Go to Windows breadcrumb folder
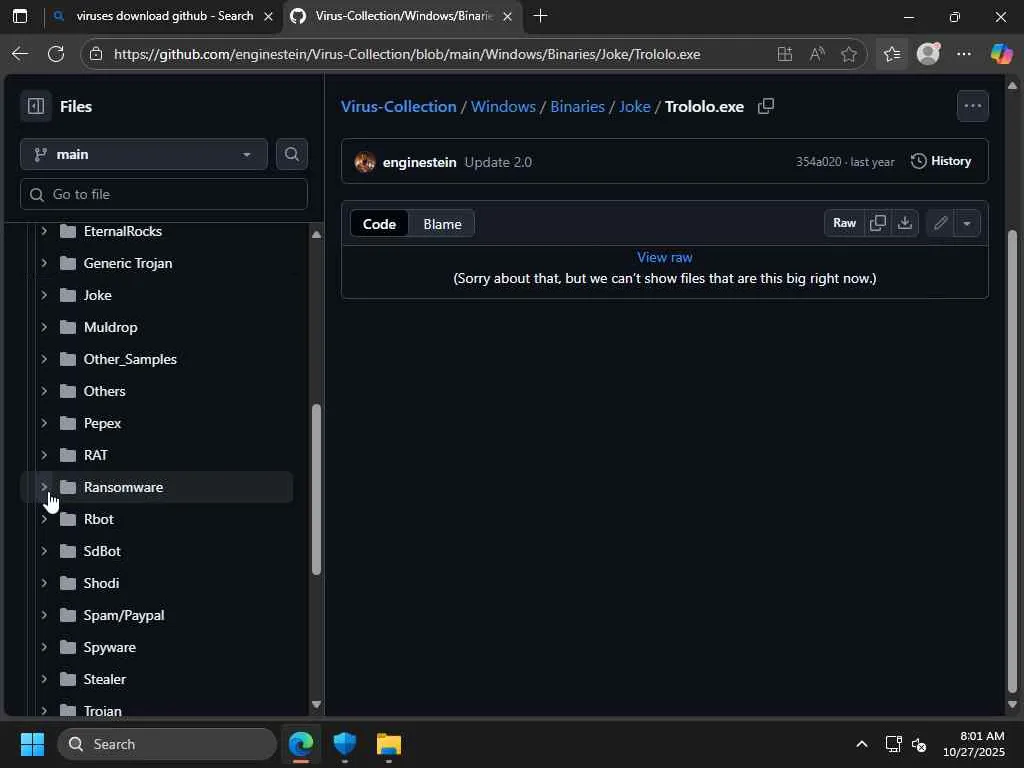This screenshot has height=768, width=1024. (503, 106)
